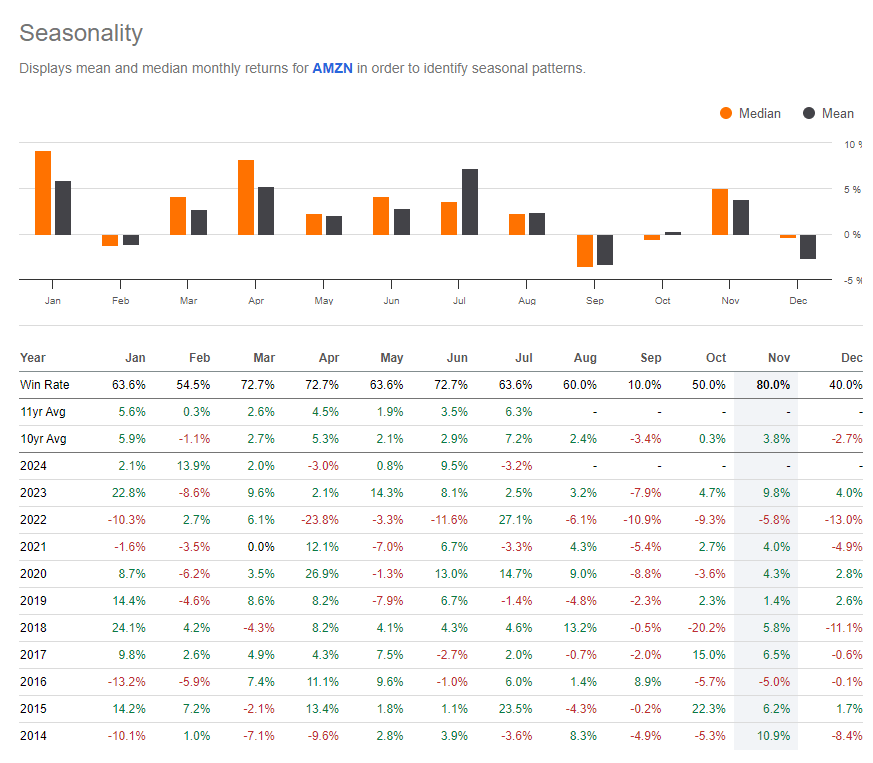
Task: Click the Year column header
Action: click(32, 357)
